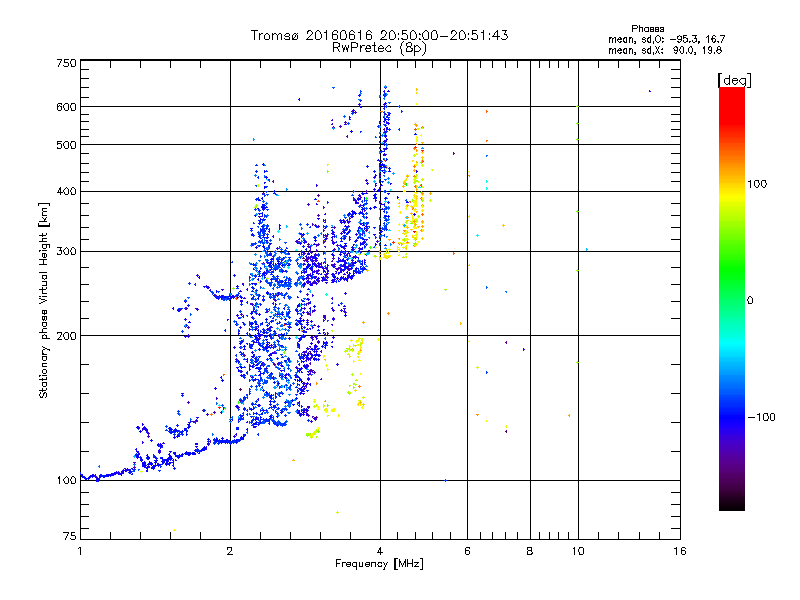Click the '0' colorbar tick label
The image size is (800, 600).
click(749, 301)
